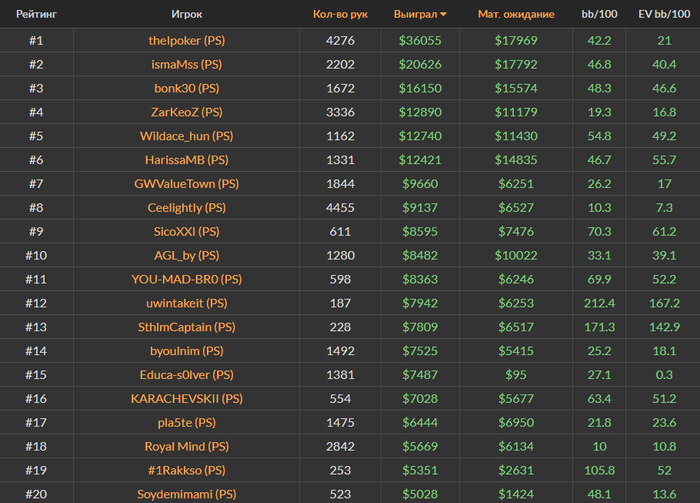The height and width of the screenshot is (503, 700).
Task: Open bonk30 (PS) player link
Action: pos(187,88)
